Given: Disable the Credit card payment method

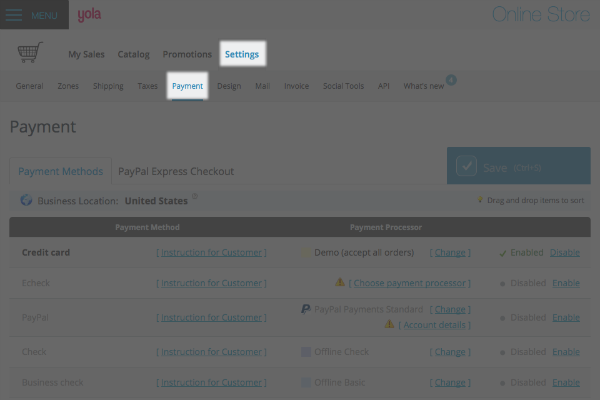Looking at the screenshot, I should click(565, 253).
